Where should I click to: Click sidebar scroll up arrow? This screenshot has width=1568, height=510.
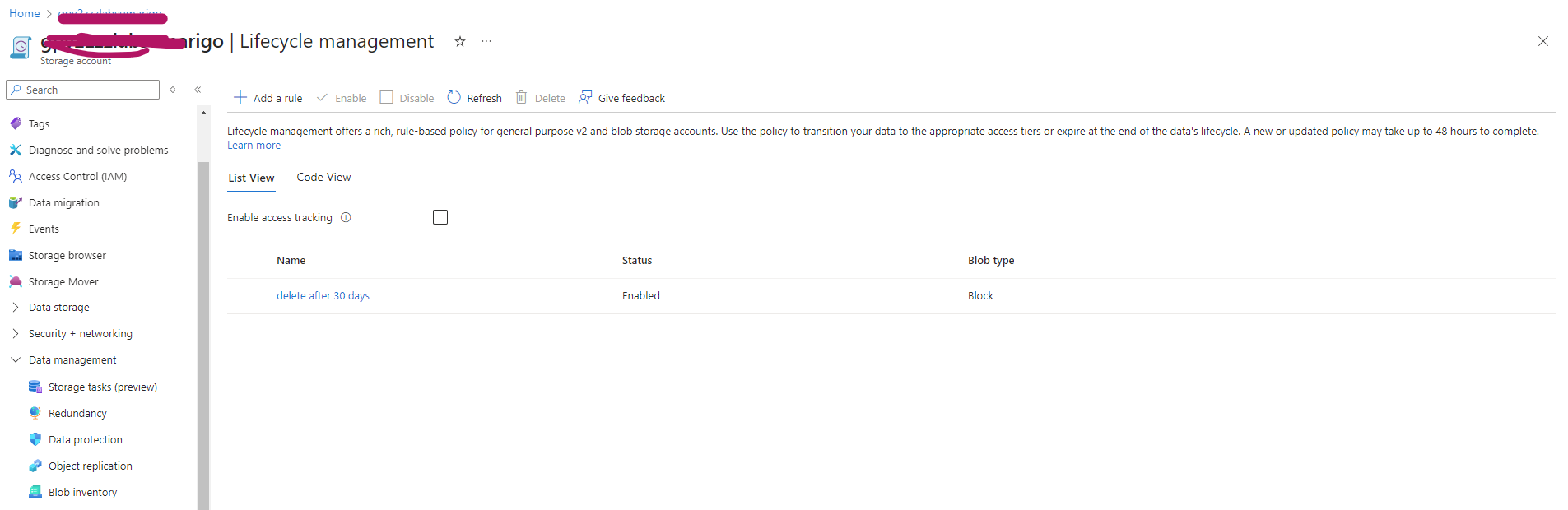pyautogui.click(x=203, y=113)
